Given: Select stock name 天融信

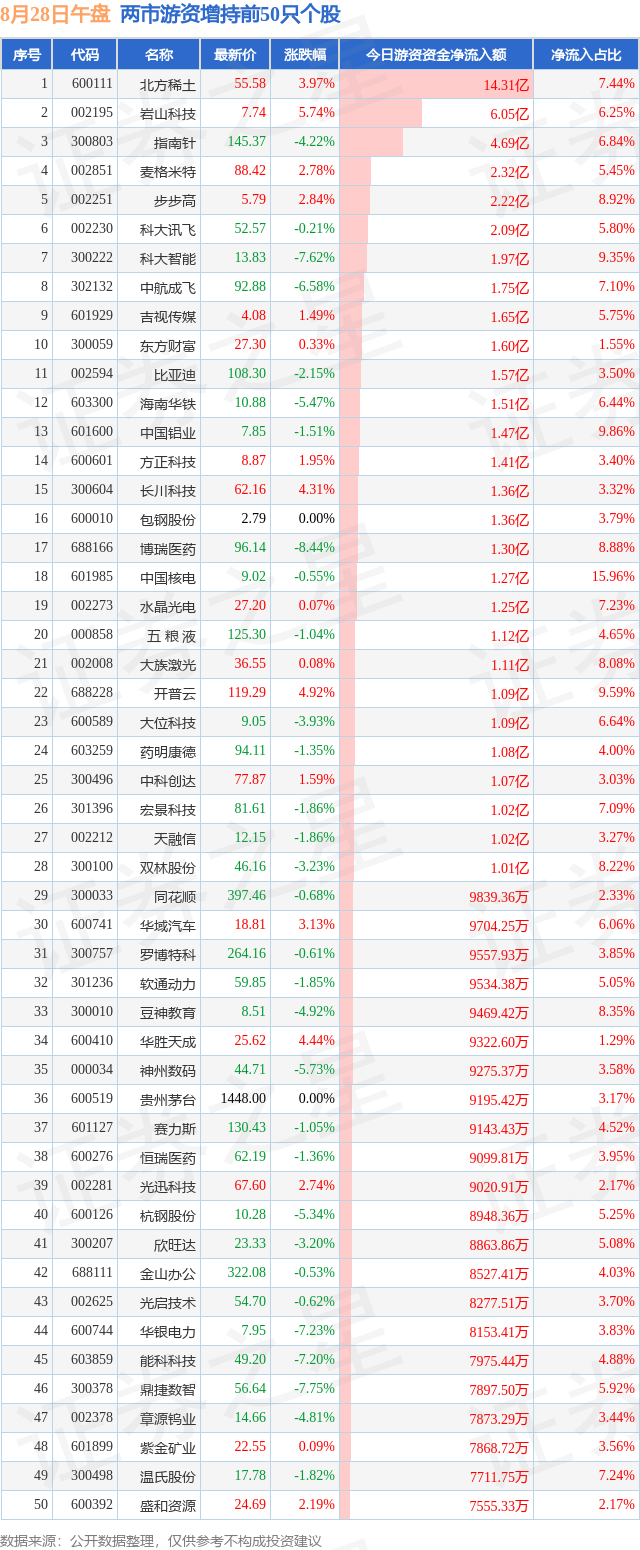Looking at the screenshot, I should (x=175, y=838).
